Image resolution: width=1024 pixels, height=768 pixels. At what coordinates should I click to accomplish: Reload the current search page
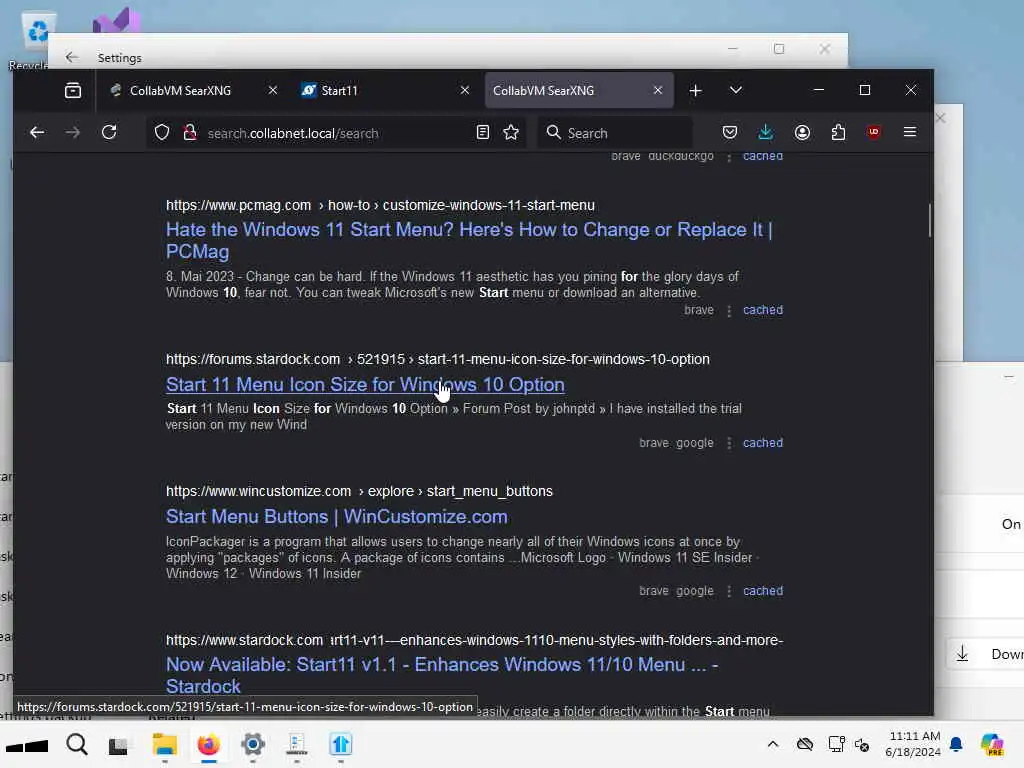(x=109, y=133)
